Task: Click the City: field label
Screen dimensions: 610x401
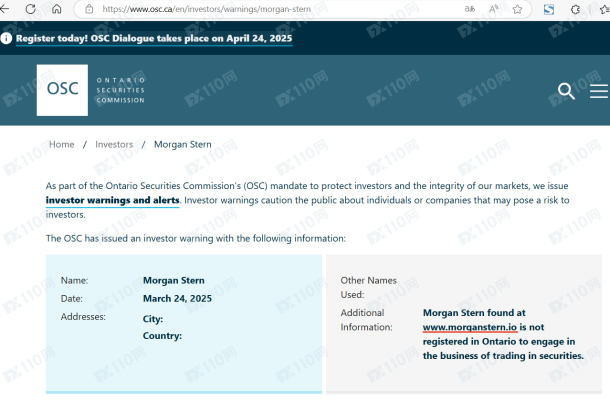Action: tap(153, 319)
